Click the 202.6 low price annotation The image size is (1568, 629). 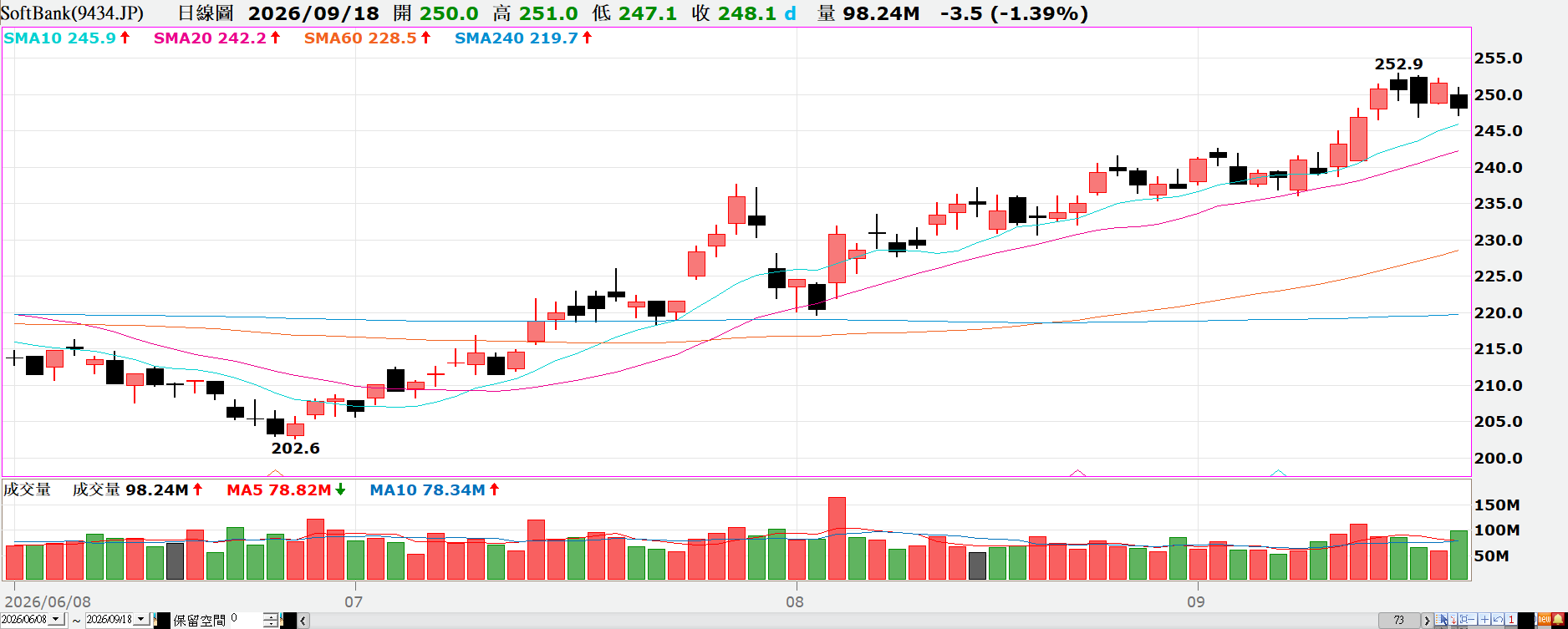(x=295, y=449)
